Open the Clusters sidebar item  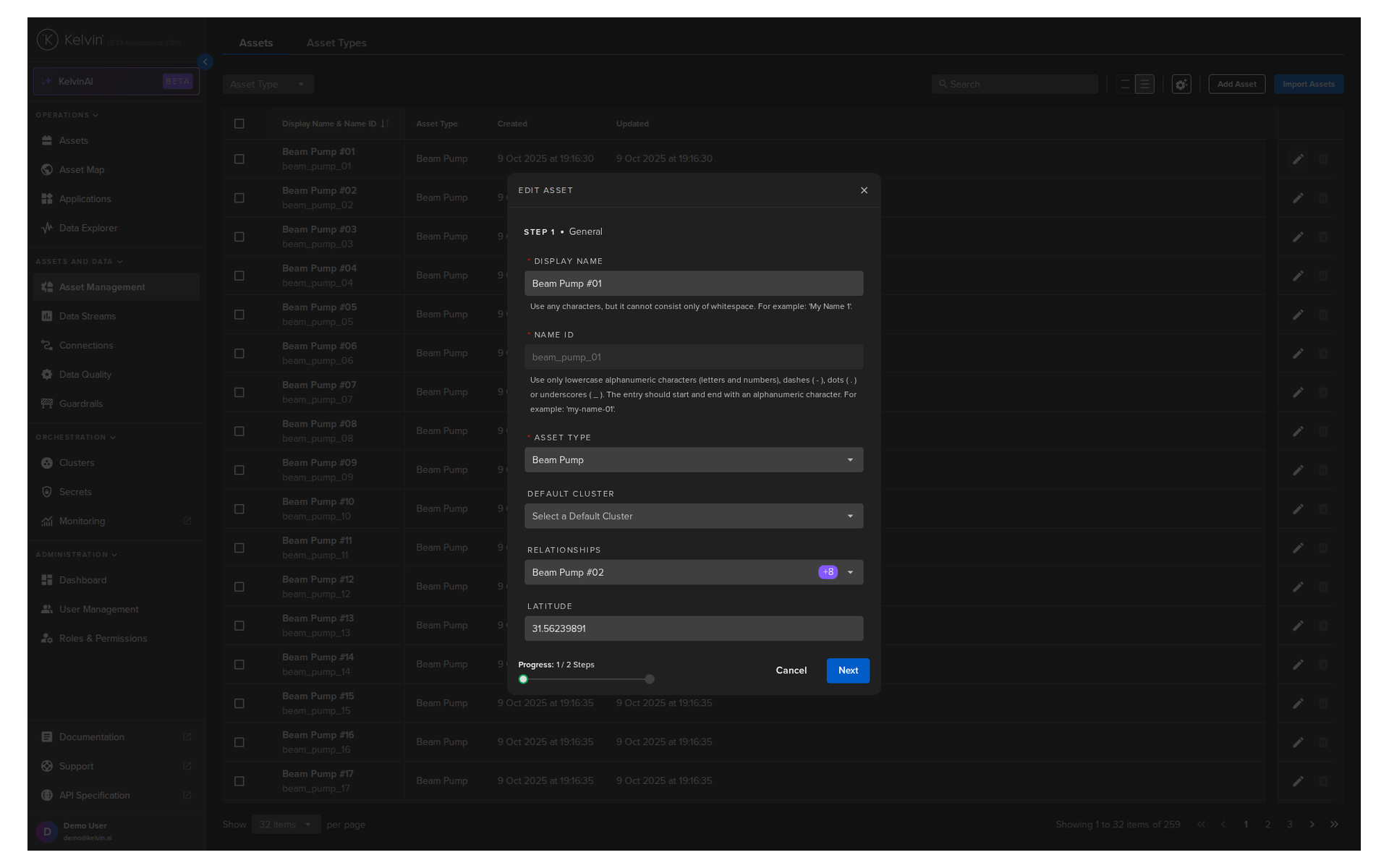[77, 463]
